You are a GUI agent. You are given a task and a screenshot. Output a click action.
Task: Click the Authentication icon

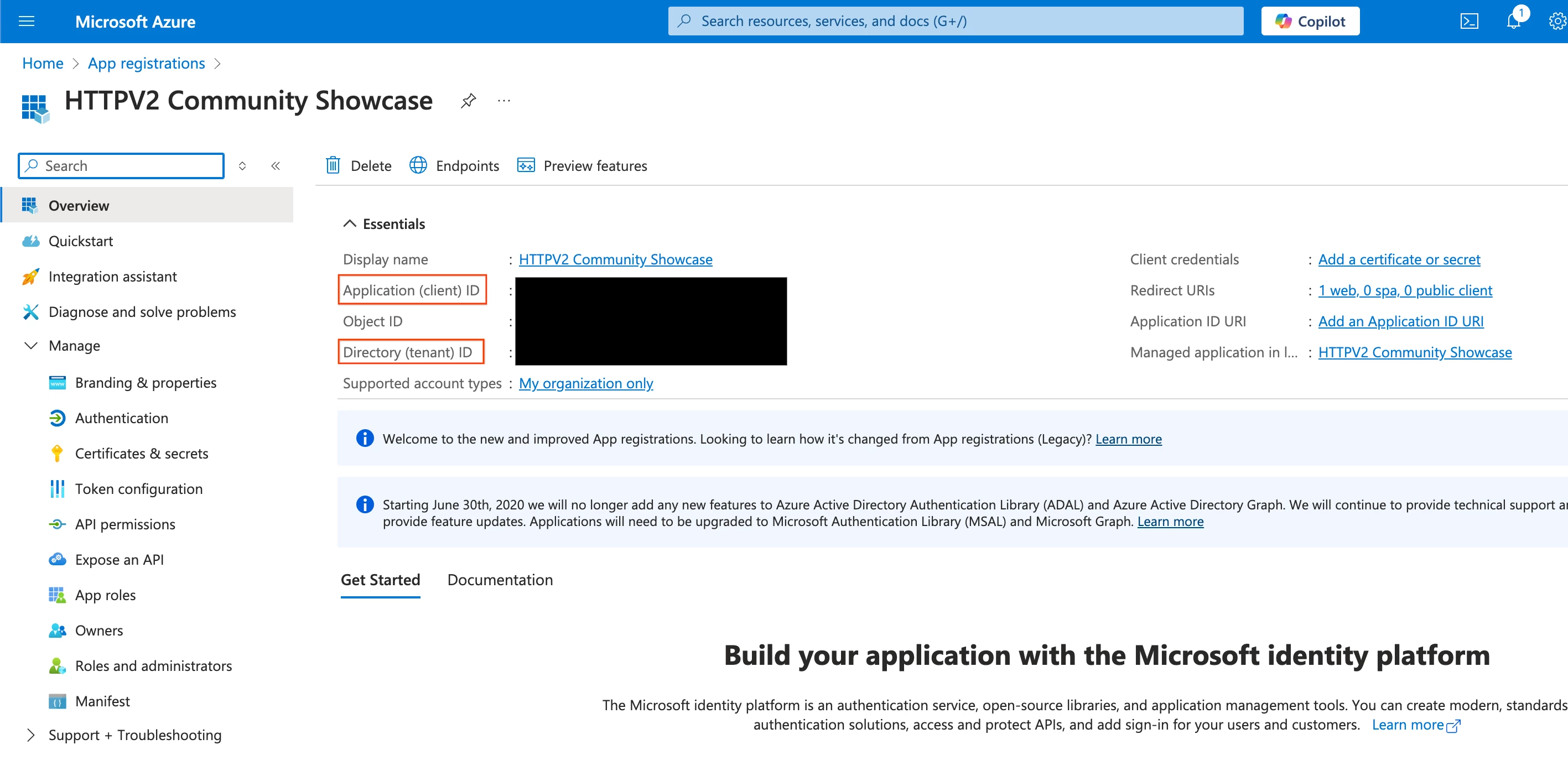57,418
